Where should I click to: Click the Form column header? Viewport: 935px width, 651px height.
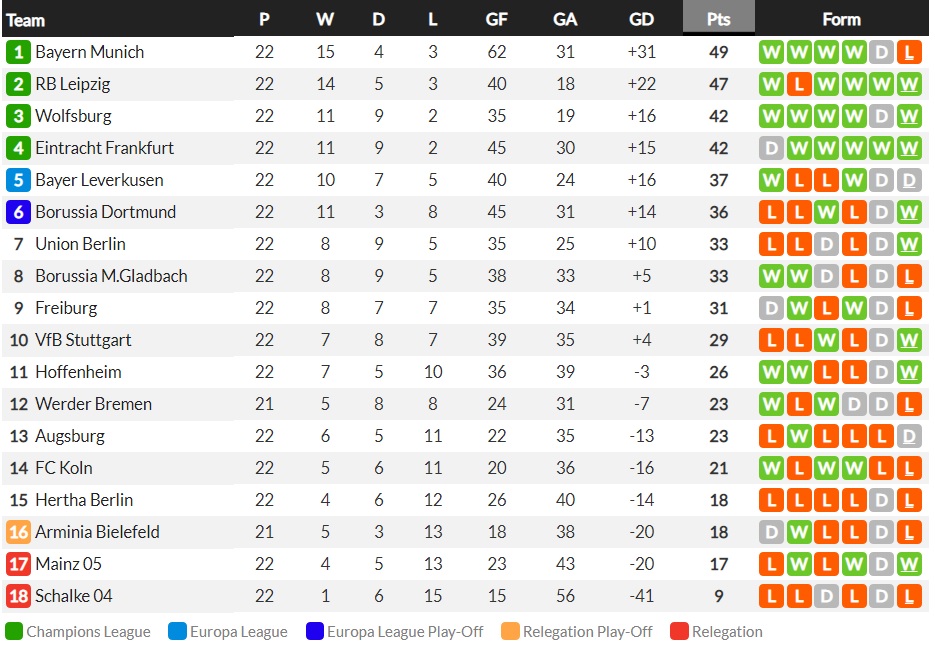[x=841, y=20]
